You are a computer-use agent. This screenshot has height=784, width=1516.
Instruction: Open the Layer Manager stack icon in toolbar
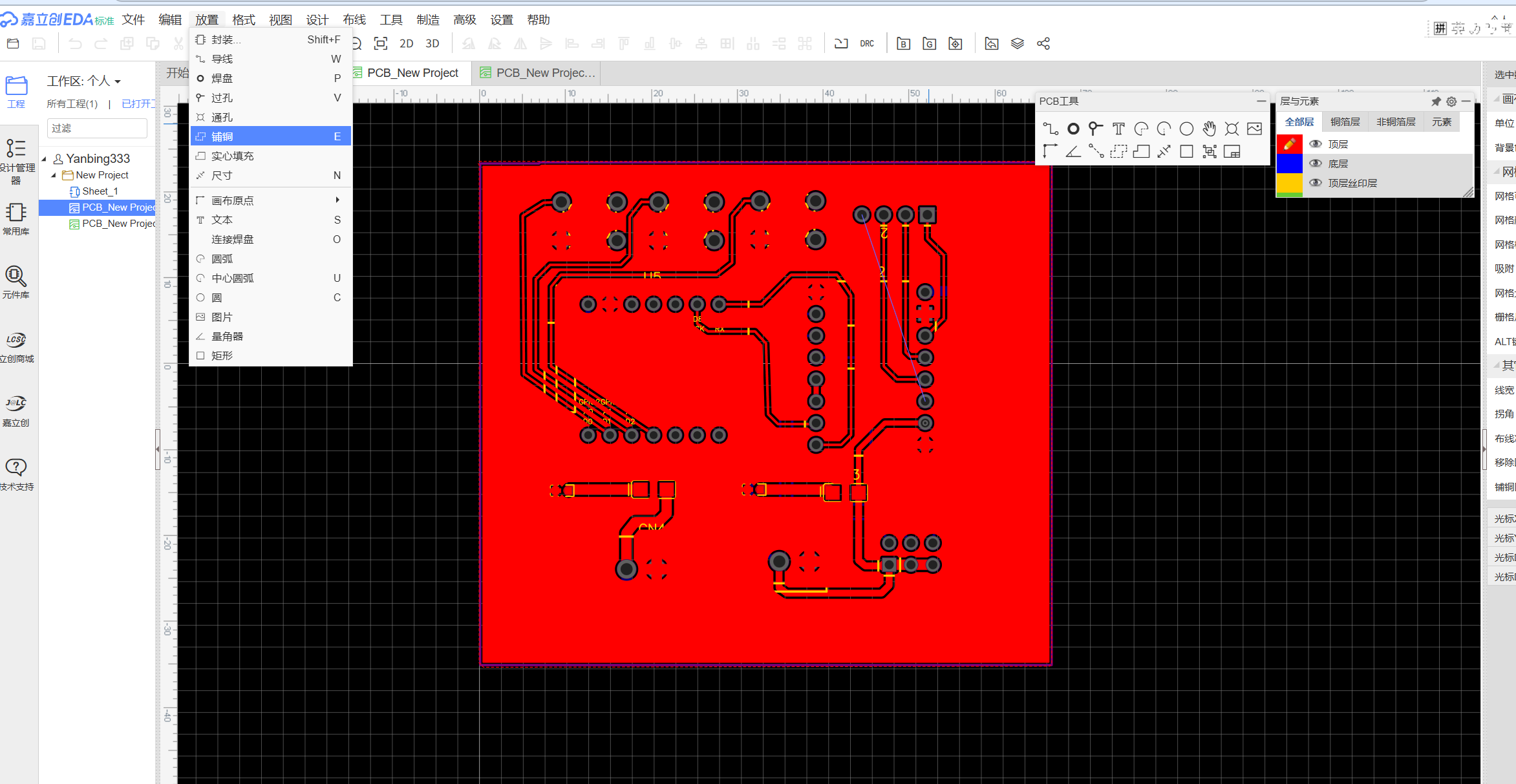click(1018, 44)
